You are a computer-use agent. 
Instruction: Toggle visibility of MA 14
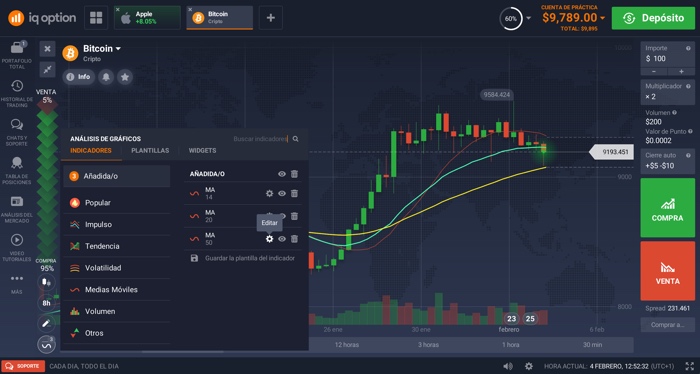pyautogui.click(x=282, y=193)
